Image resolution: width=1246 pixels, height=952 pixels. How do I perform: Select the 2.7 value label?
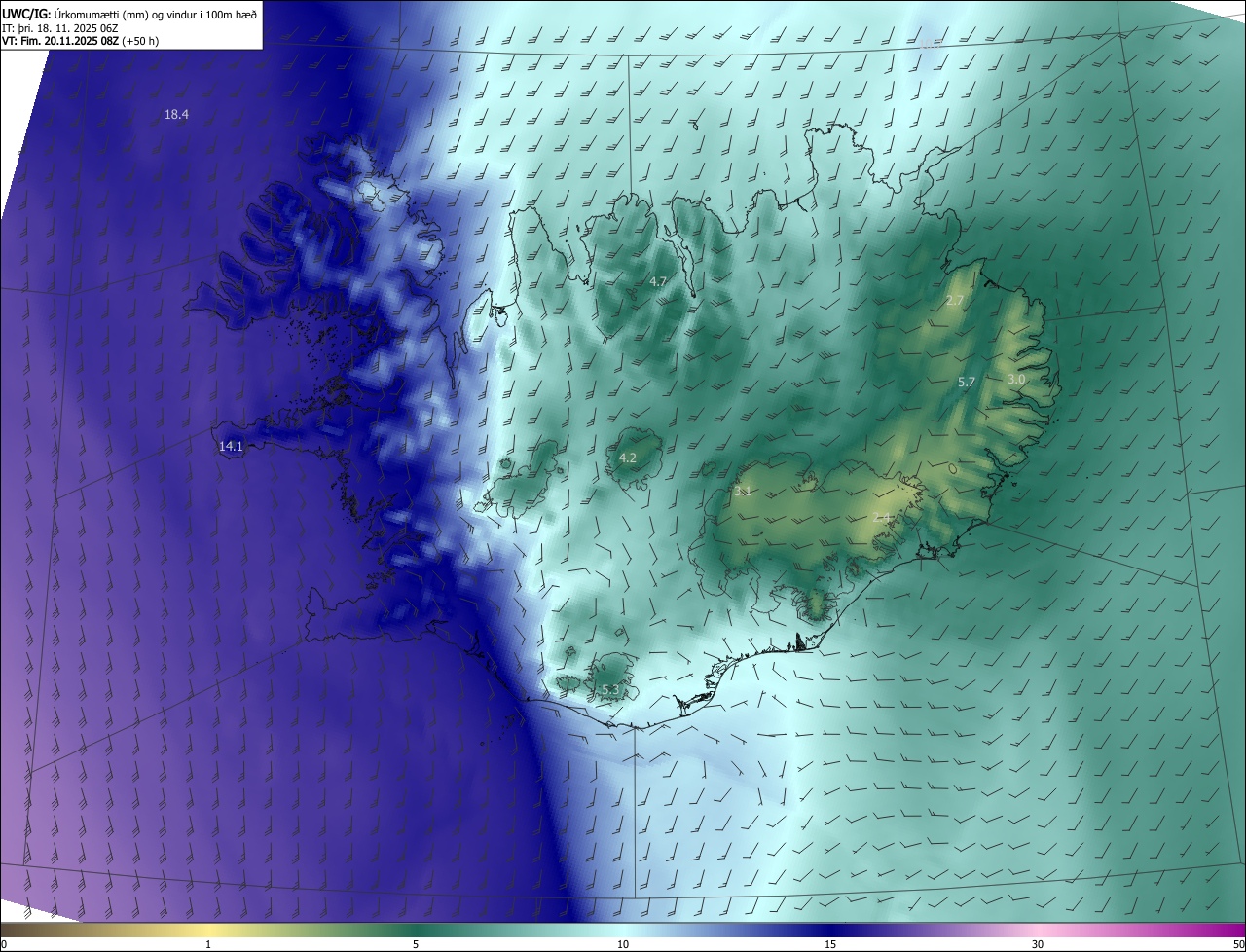(954, 301)
